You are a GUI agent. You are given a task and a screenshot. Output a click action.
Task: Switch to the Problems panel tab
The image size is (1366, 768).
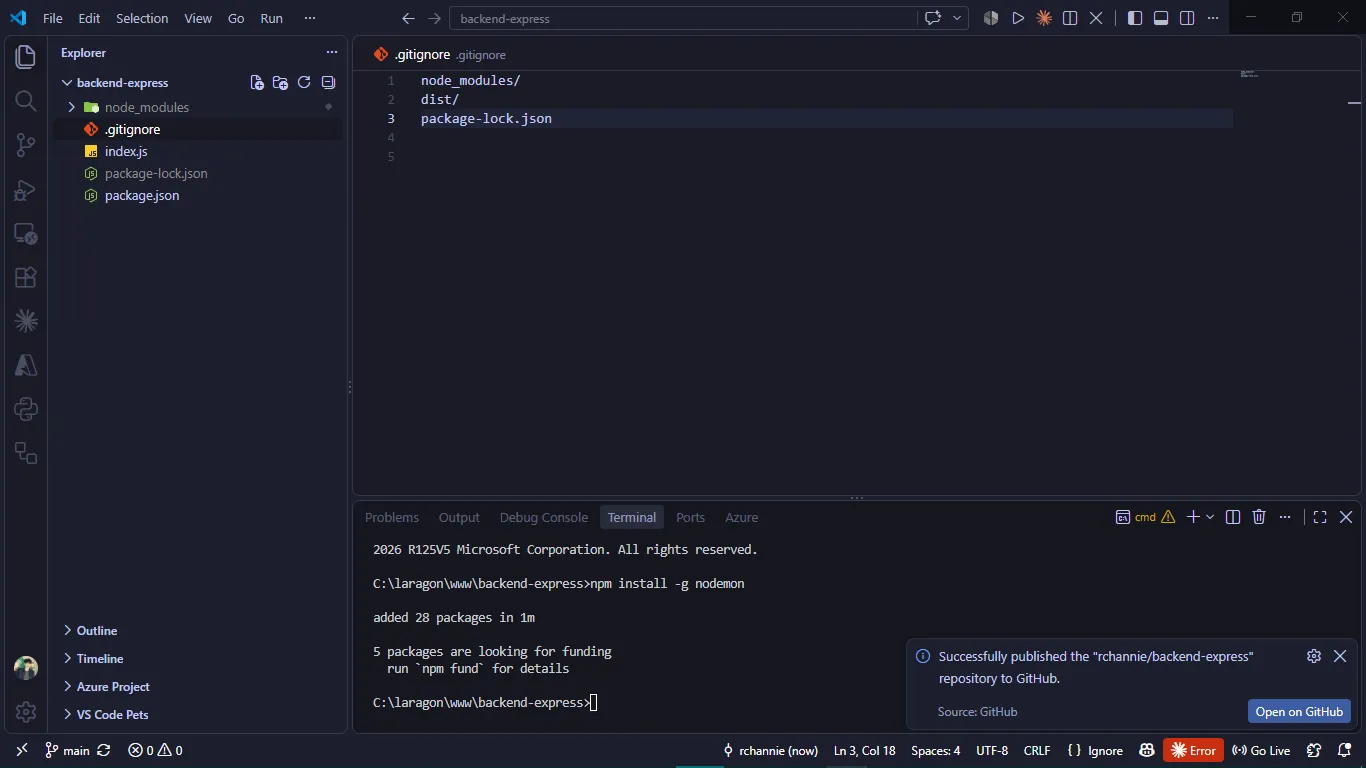pyautogui.click(x=392, y=517)
